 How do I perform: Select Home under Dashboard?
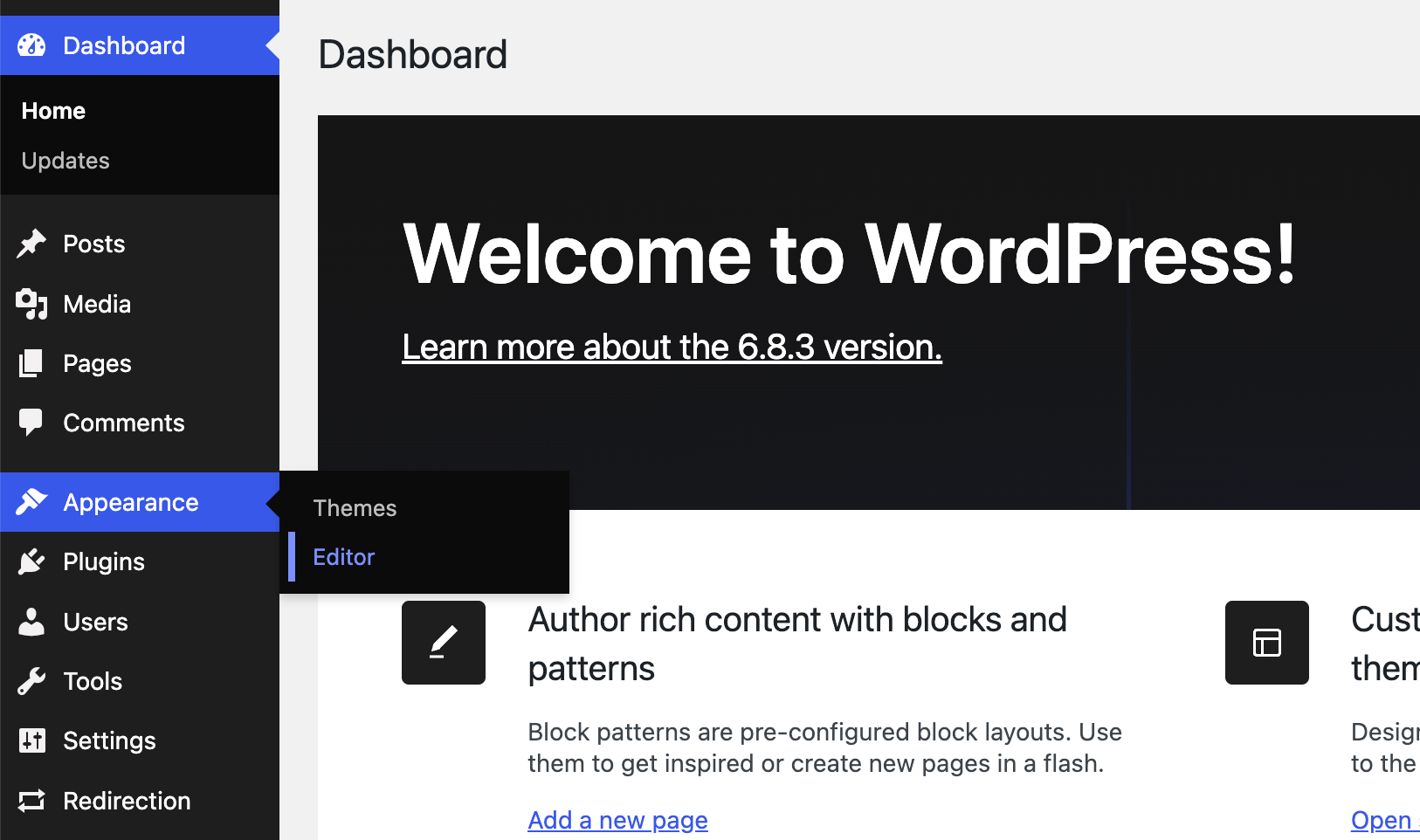click(x=53, y=110)
